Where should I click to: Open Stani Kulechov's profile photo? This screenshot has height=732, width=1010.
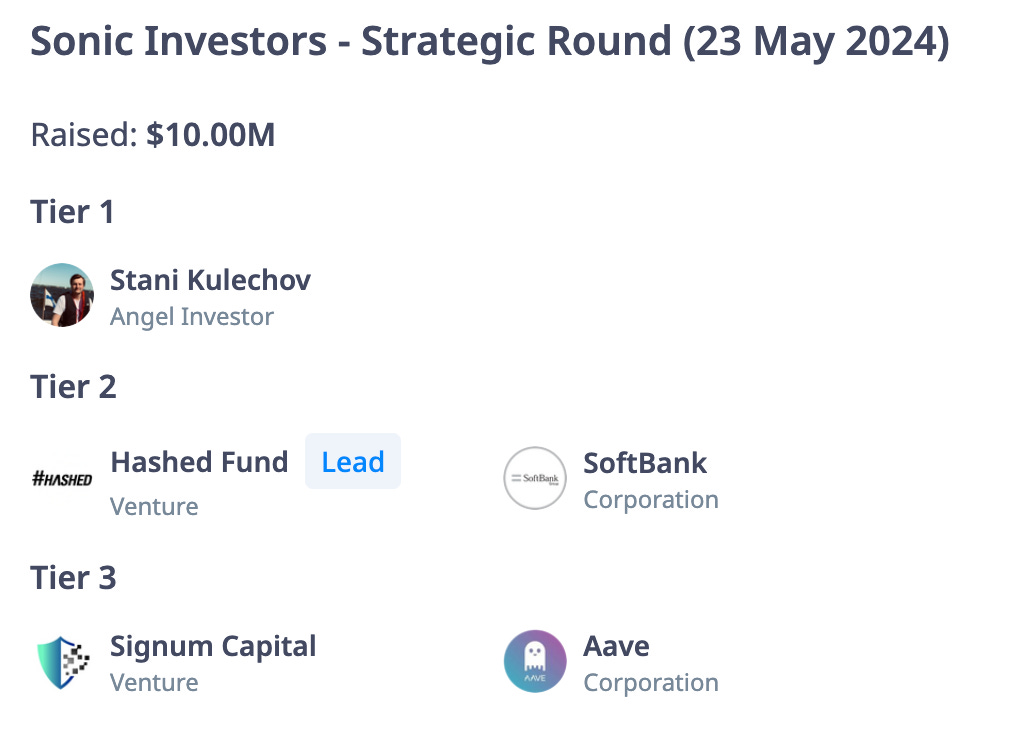(x=62, y=295)
